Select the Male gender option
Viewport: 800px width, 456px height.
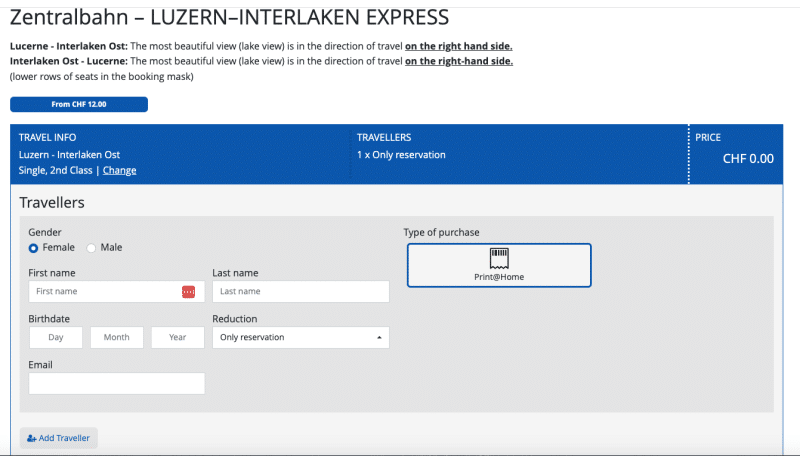tap(92, 247)
